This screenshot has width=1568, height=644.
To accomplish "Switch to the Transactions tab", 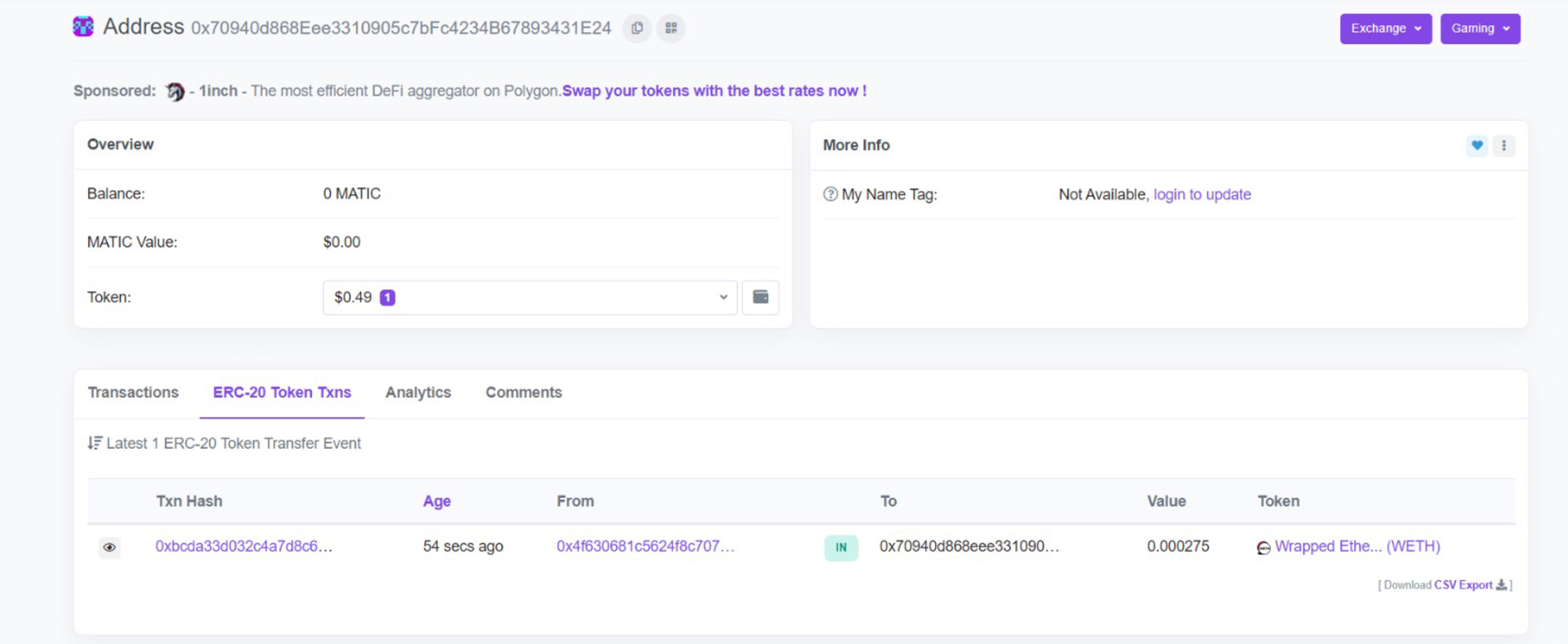I will tap(133, 393).
